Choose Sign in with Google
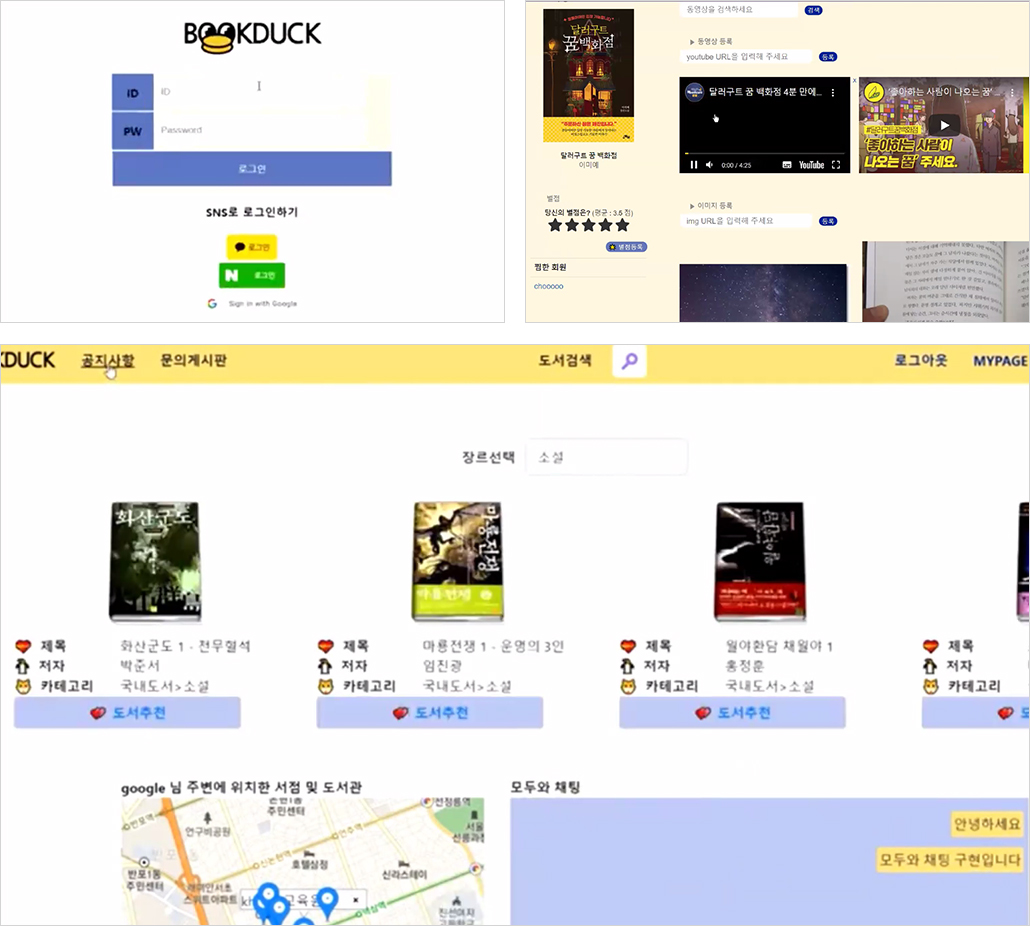 pos(252,303)
